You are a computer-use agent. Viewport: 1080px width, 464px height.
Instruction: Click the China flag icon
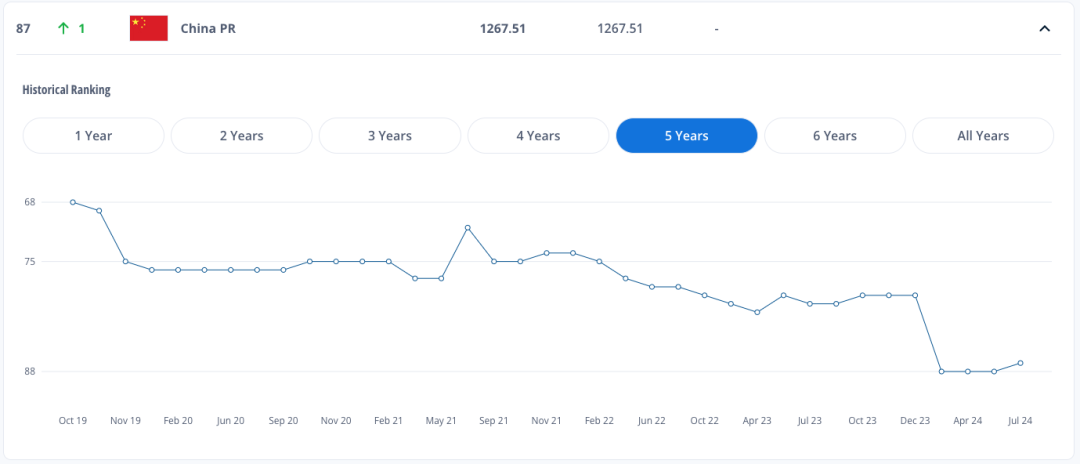point(149,28)
